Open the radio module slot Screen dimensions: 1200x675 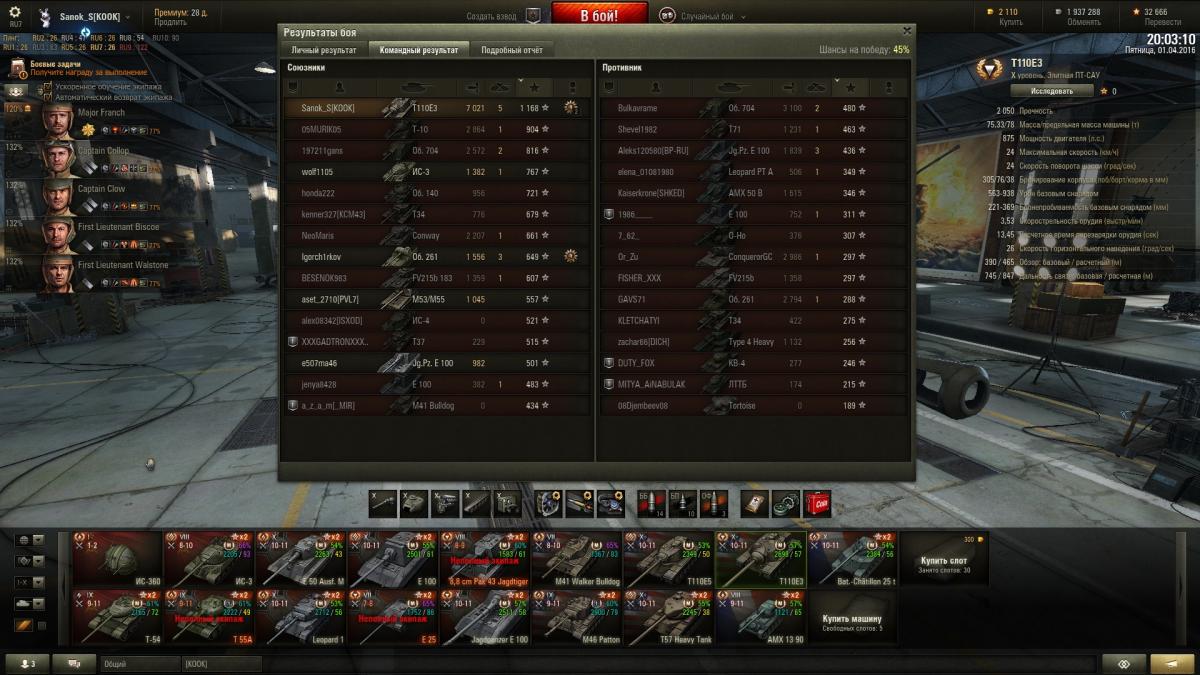click(507, 503)
